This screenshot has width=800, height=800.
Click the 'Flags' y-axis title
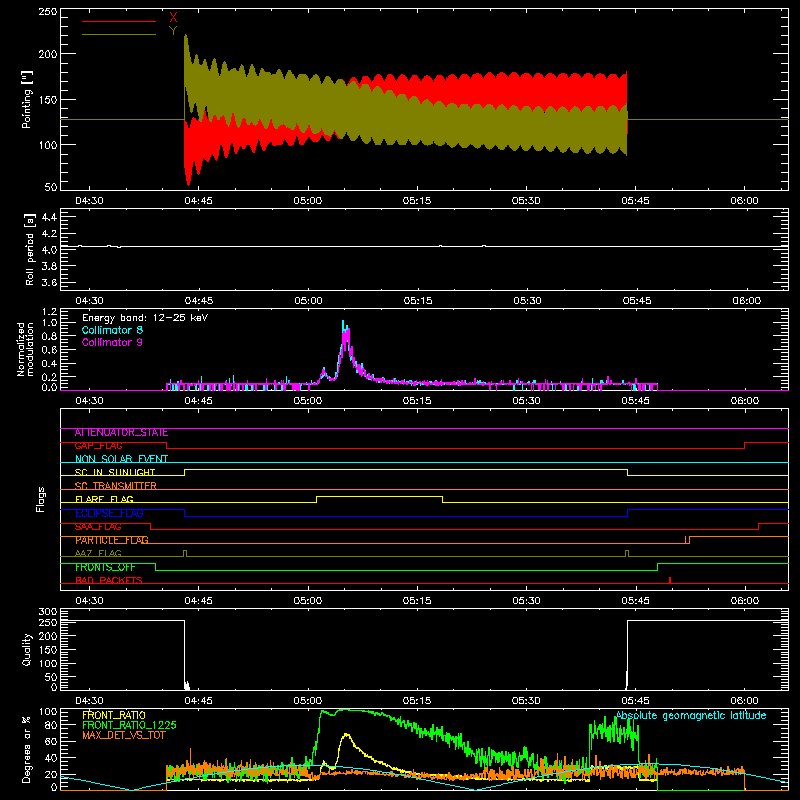point(41,499)
